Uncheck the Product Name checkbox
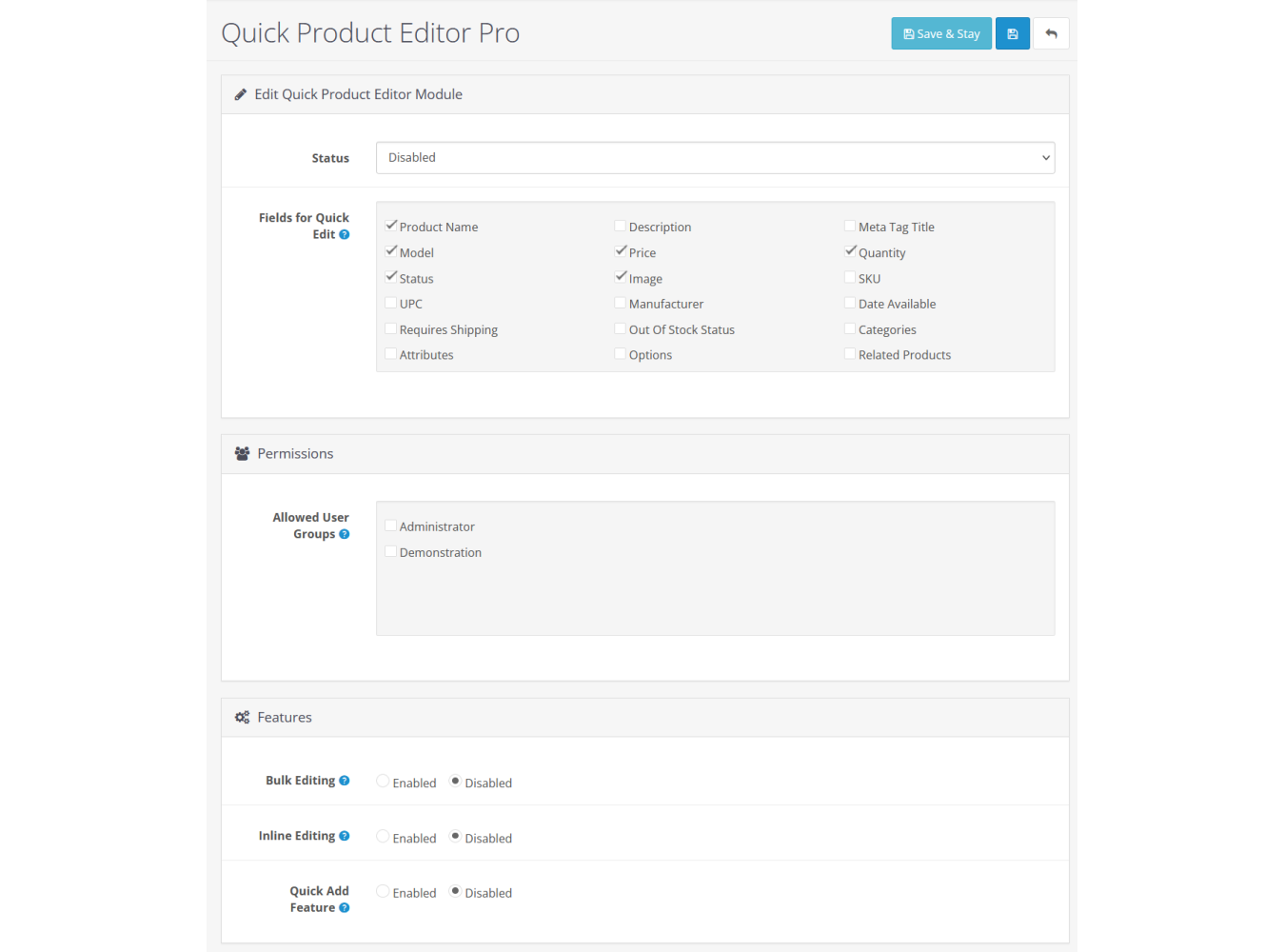1285x952 pixels. coord(391,227)
